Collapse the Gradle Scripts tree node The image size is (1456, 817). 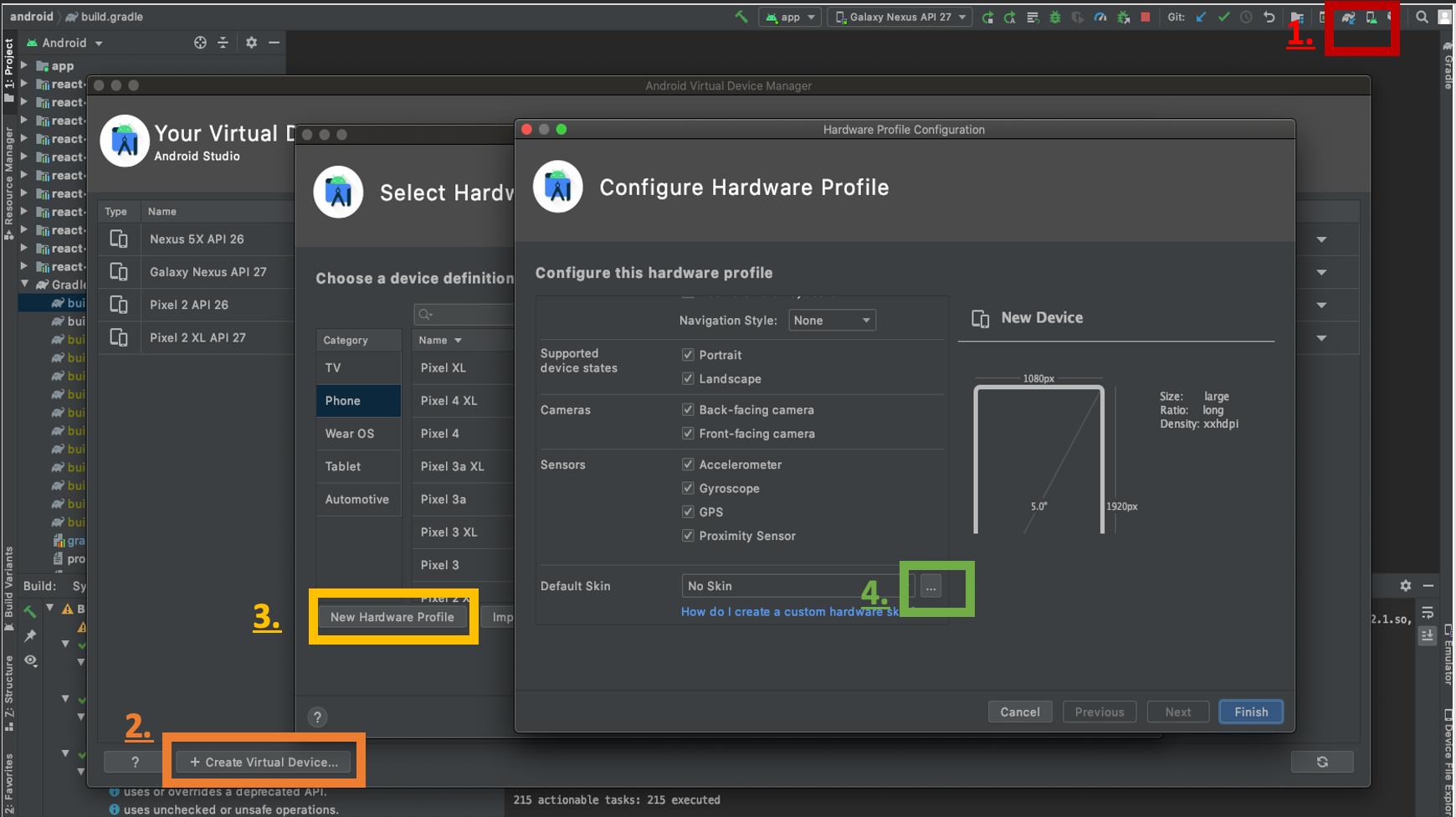(24, 285)
